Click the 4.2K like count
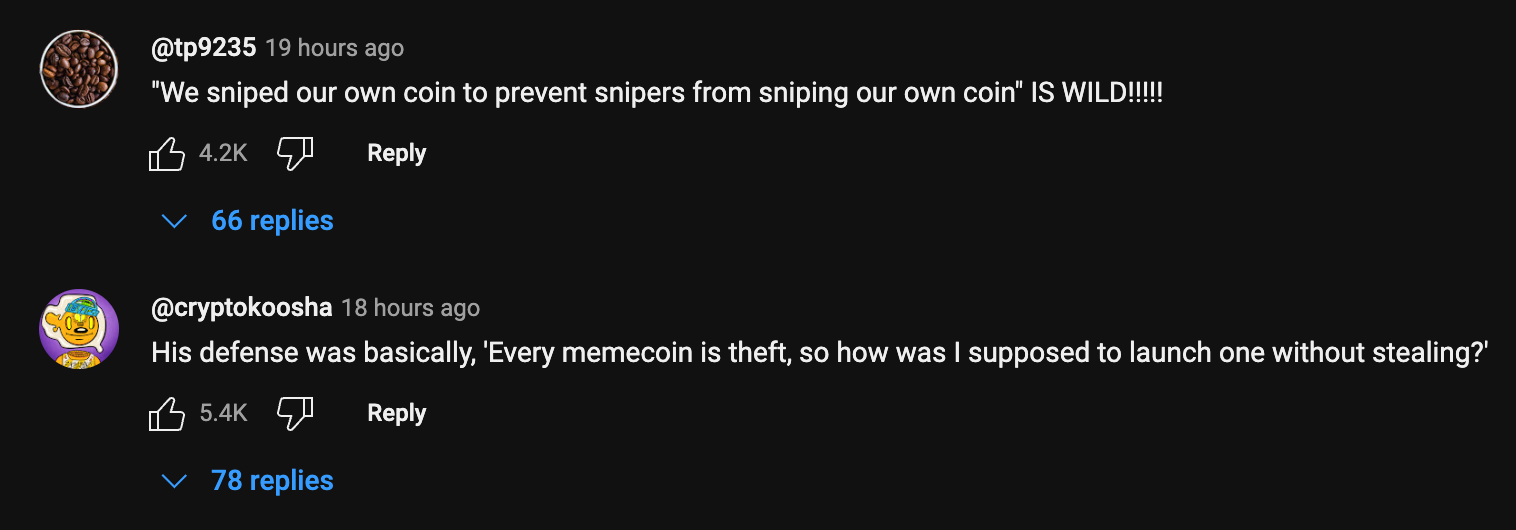1516x530 pixels. [224, 153]
